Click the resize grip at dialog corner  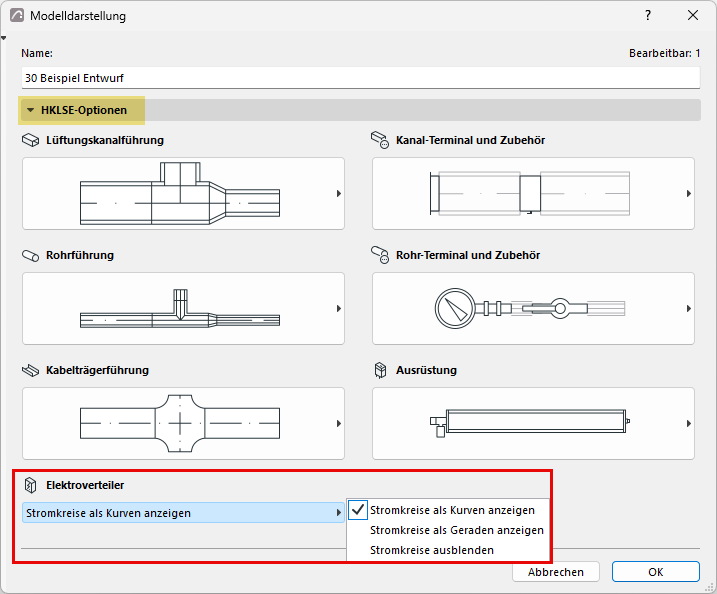tap(709, 588)
